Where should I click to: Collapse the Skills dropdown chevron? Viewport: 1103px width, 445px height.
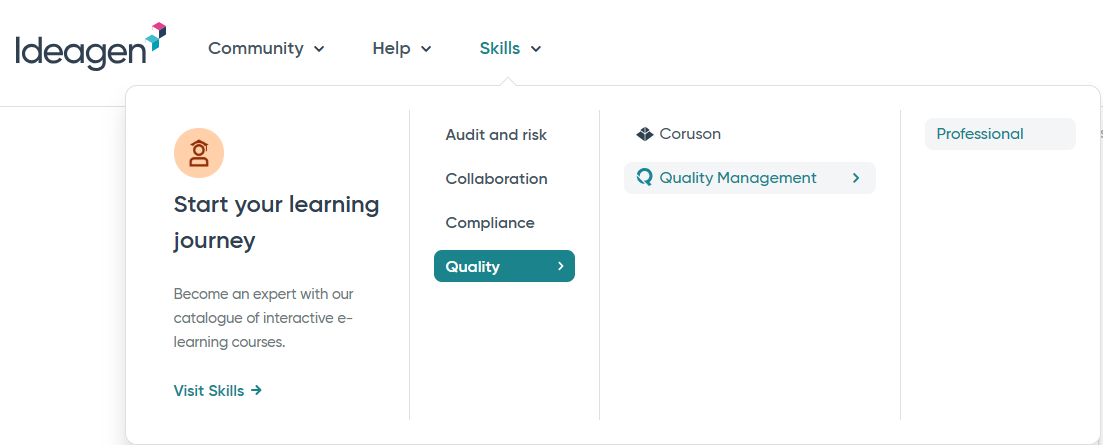535,49
